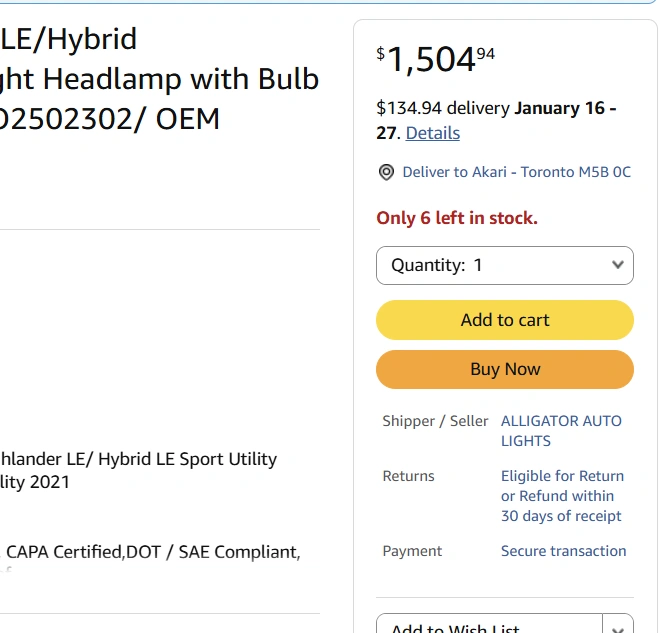The height and width of the screenshot is (633, 670).
Task: Click the $1,504.94 price
Action: [435, 60]
